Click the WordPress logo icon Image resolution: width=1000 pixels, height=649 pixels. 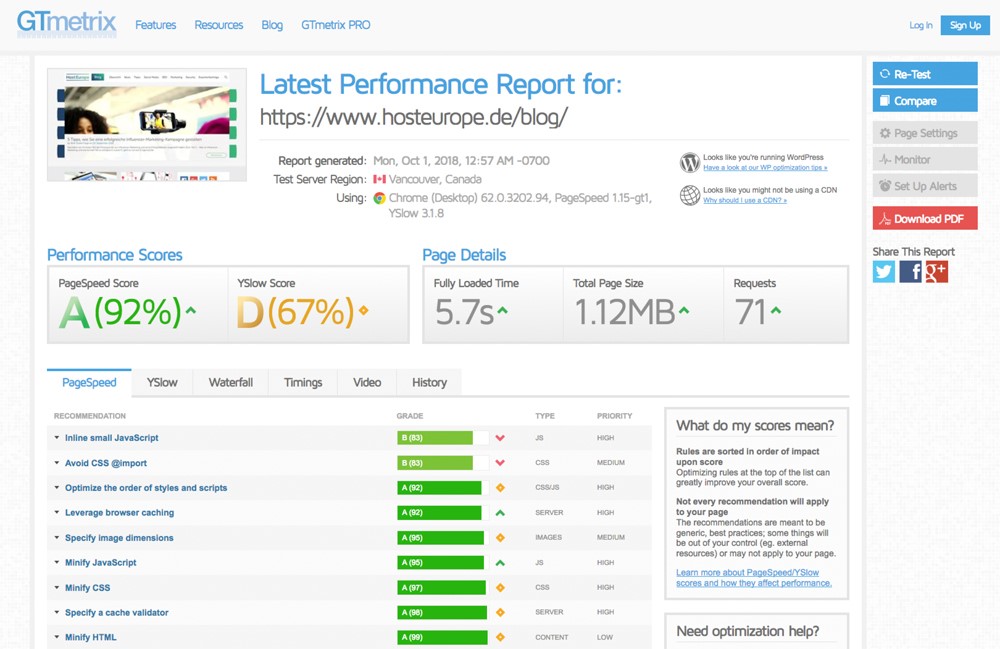pos(689,163)
